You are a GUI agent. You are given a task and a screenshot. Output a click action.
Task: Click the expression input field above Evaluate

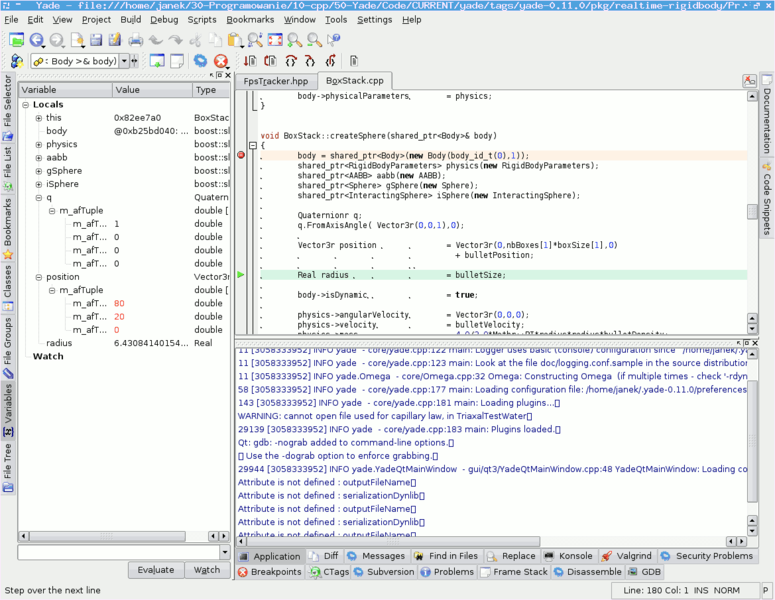[116, 552]
